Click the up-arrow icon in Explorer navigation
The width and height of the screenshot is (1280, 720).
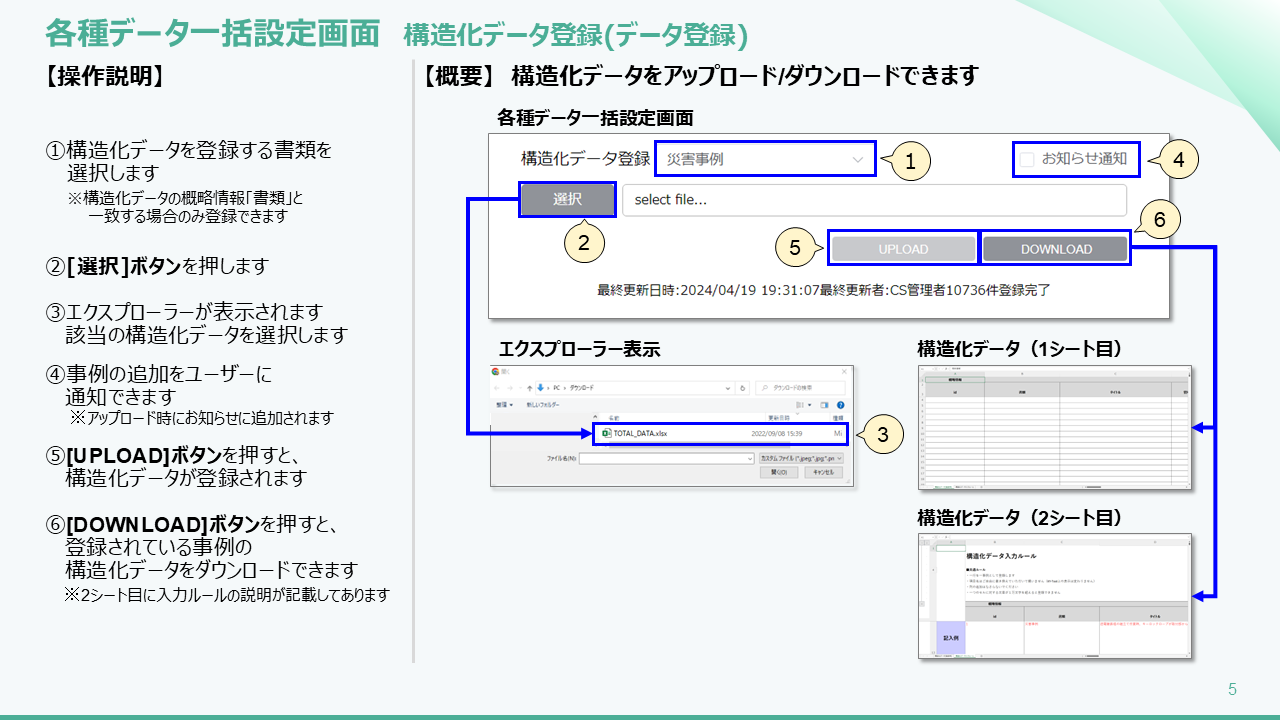click(529, 387)
